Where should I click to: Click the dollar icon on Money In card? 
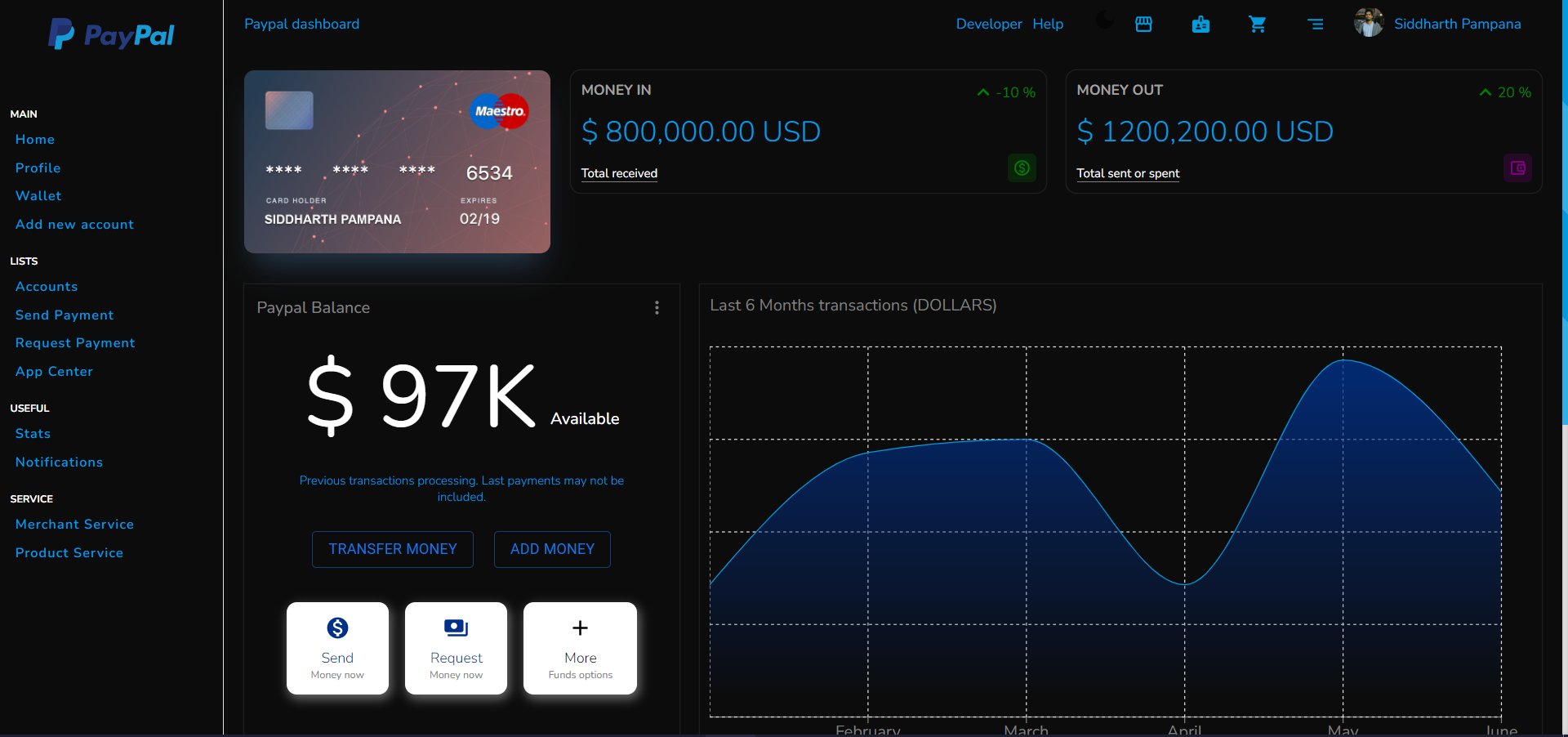pos(1022,168)
